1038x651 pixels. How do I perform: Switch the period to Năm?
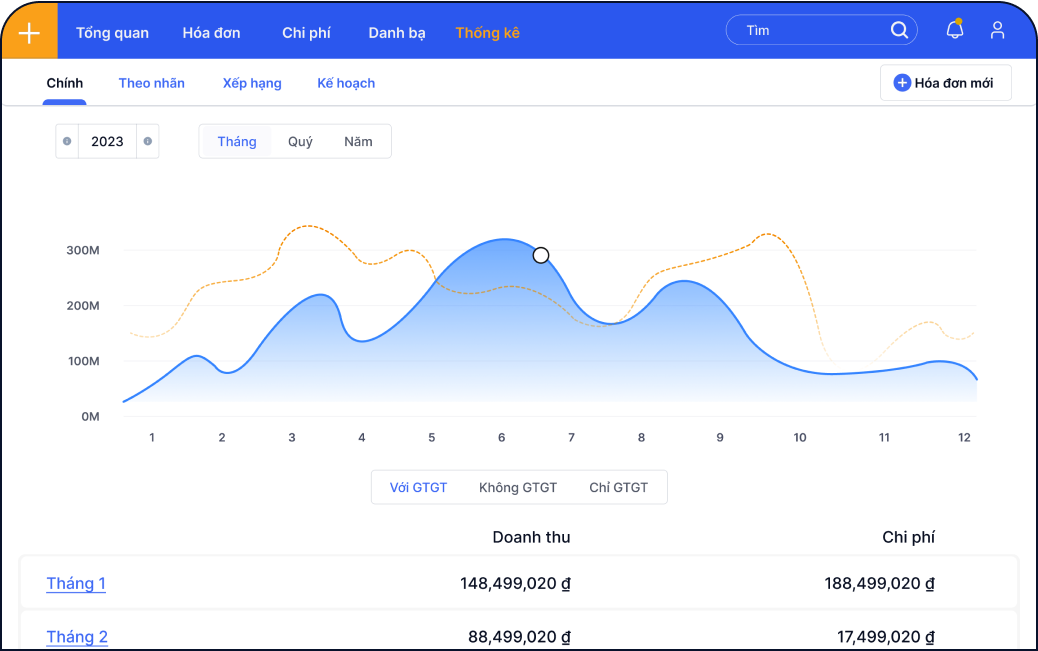point(358,141)
